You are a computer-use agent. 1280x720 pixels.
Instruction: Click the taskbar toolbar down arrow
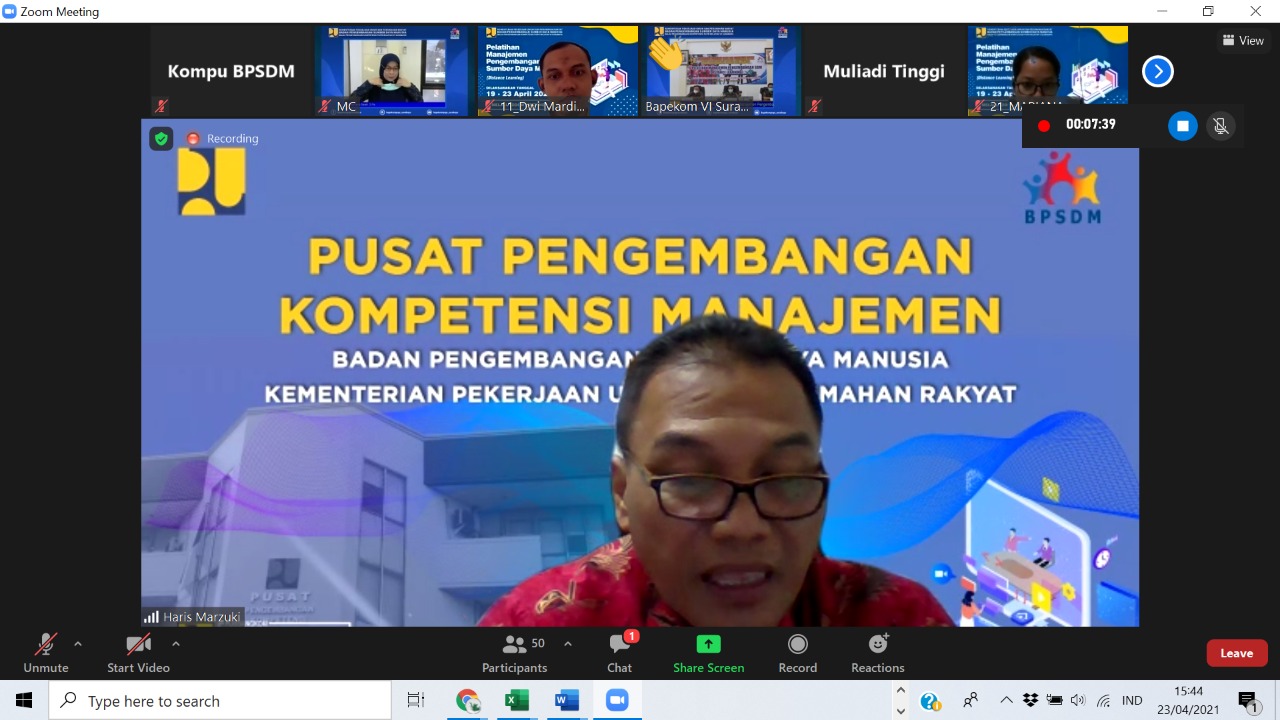point(901,711)
